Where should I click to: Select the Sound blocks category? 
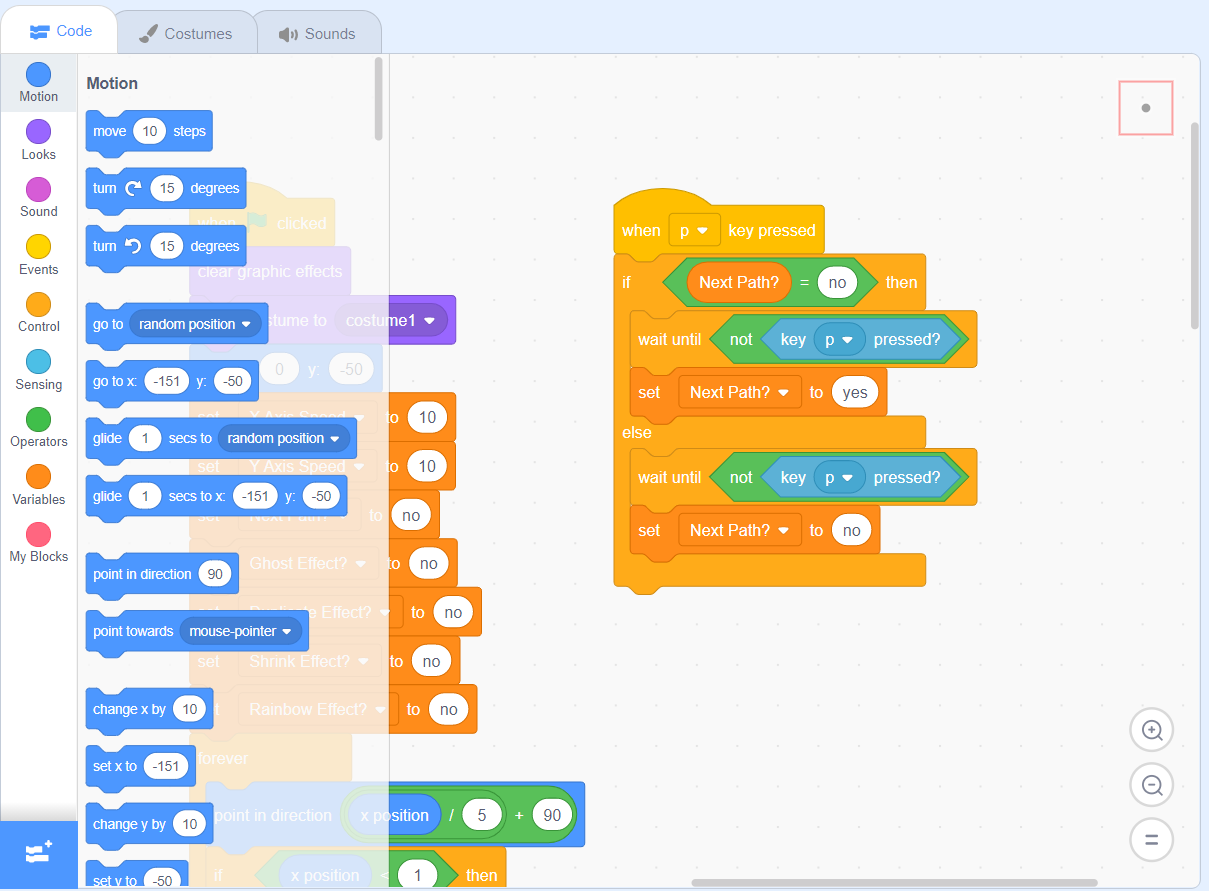point(38,194)
